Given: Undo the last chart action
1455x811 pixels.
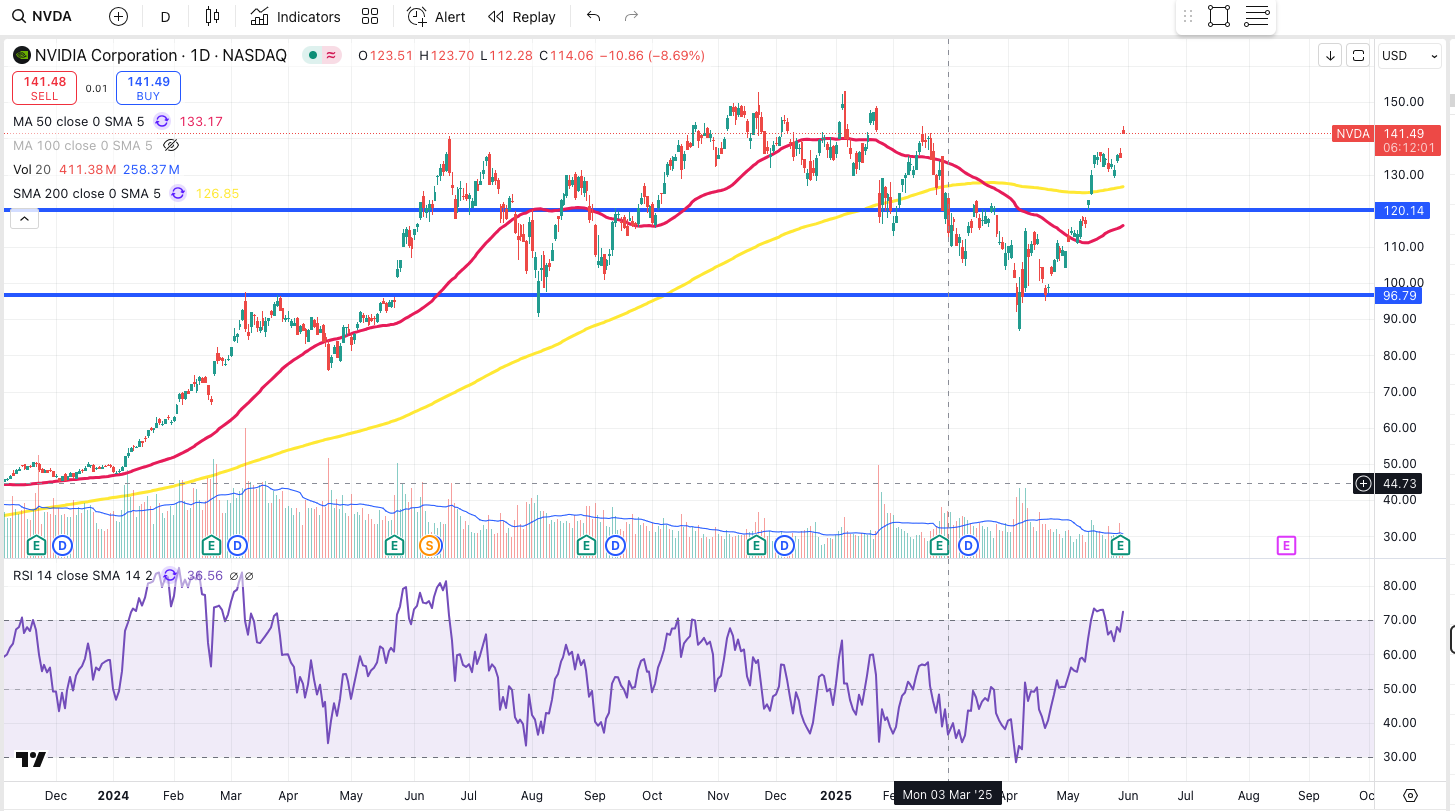Looking at the screenshot, I should click(594, 16).
